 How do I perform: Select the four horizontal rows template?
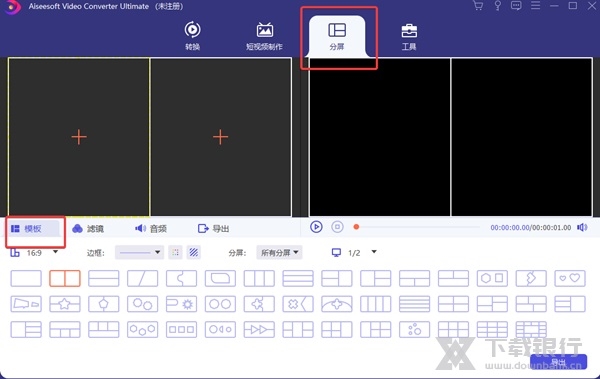[414, 304]
